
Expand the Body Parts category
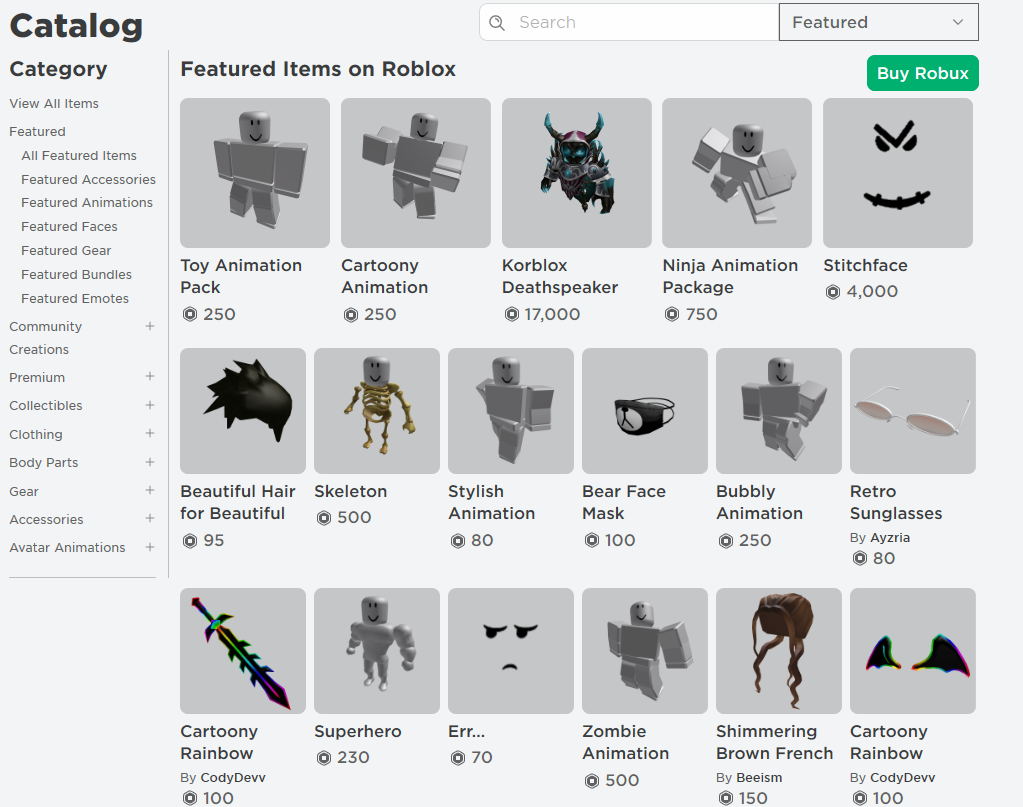(x=149, y=462)
